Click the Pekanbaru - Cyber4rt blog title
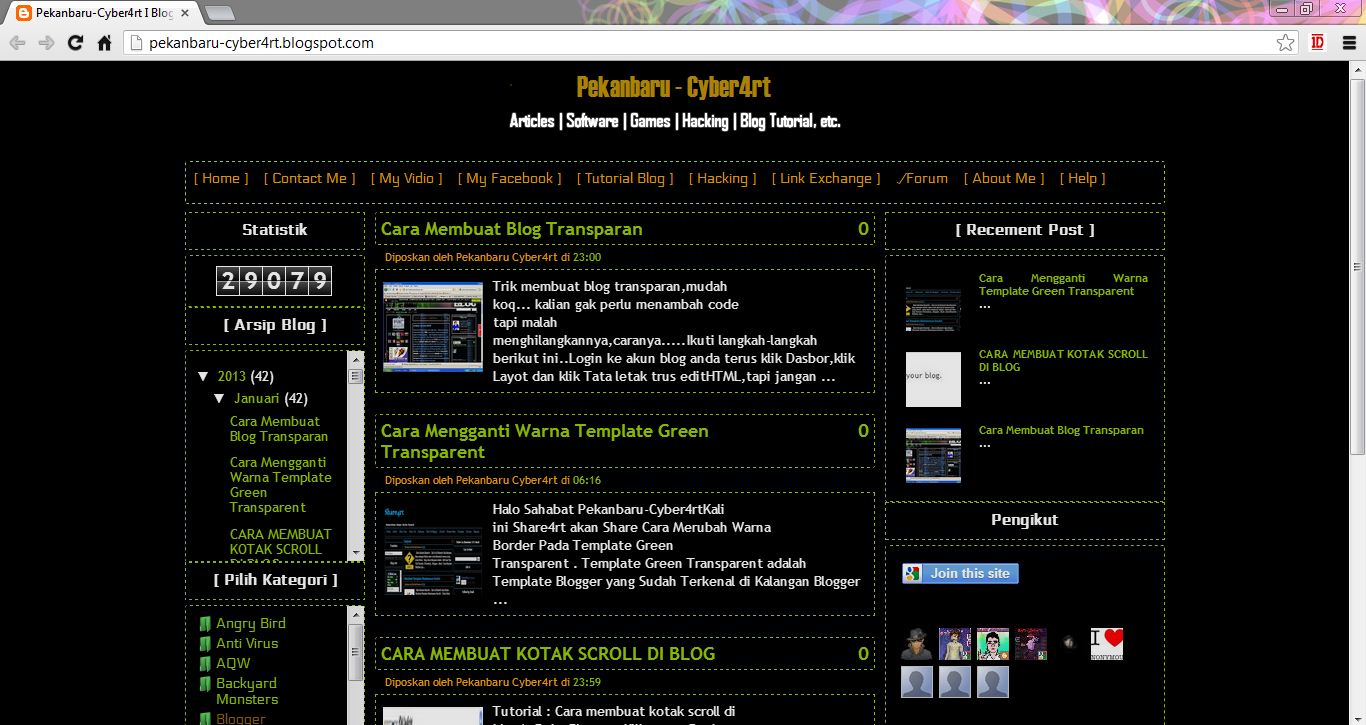 coord(674,87)
